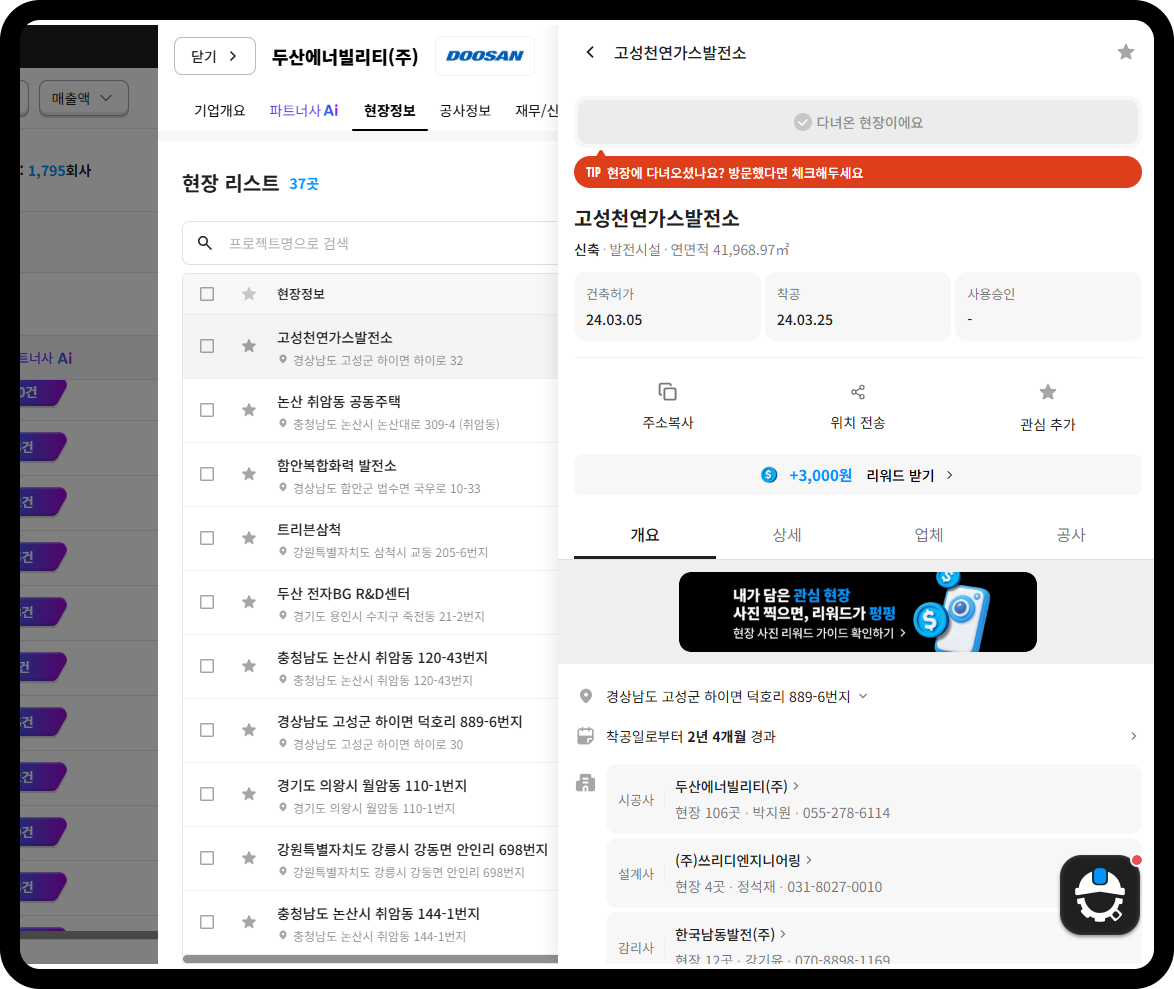
Task: Select all sites via header checkbox
Action: [207, 294]
